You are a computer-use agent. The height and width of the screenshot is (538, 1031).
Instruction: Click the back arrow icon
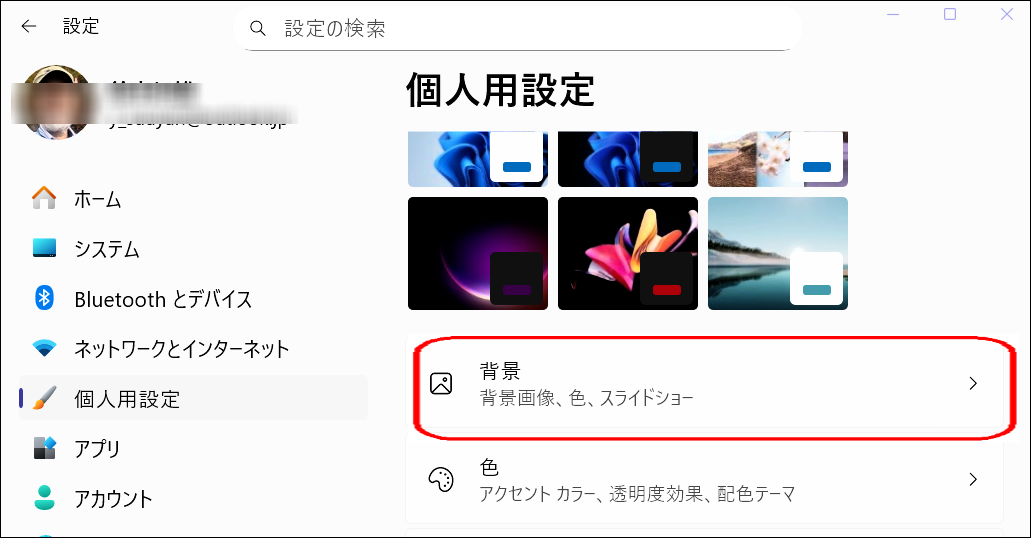coord(28,26)
